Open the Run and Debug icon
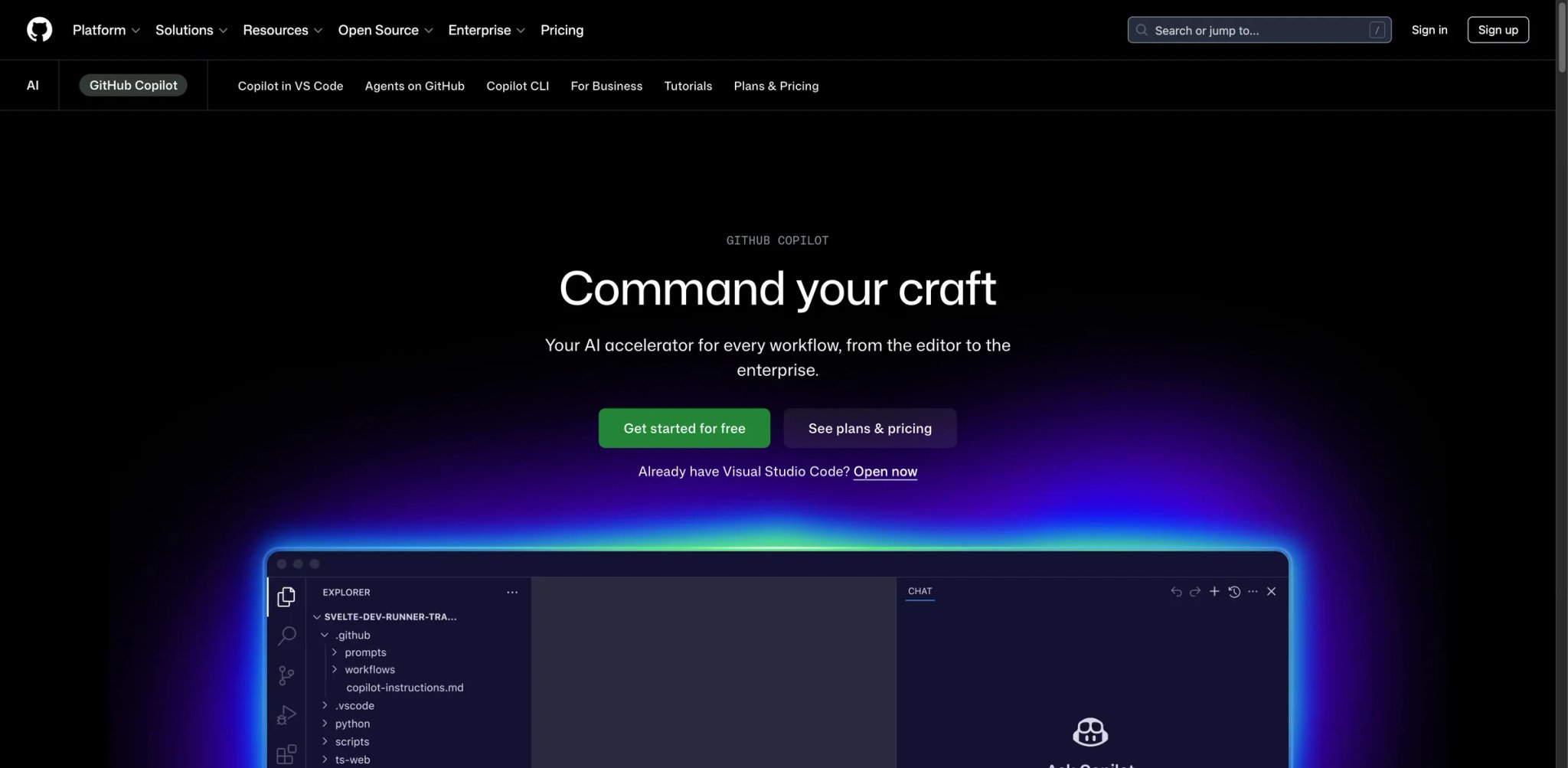The height and width of the screenshot is (768, 1568). (286, 715)
